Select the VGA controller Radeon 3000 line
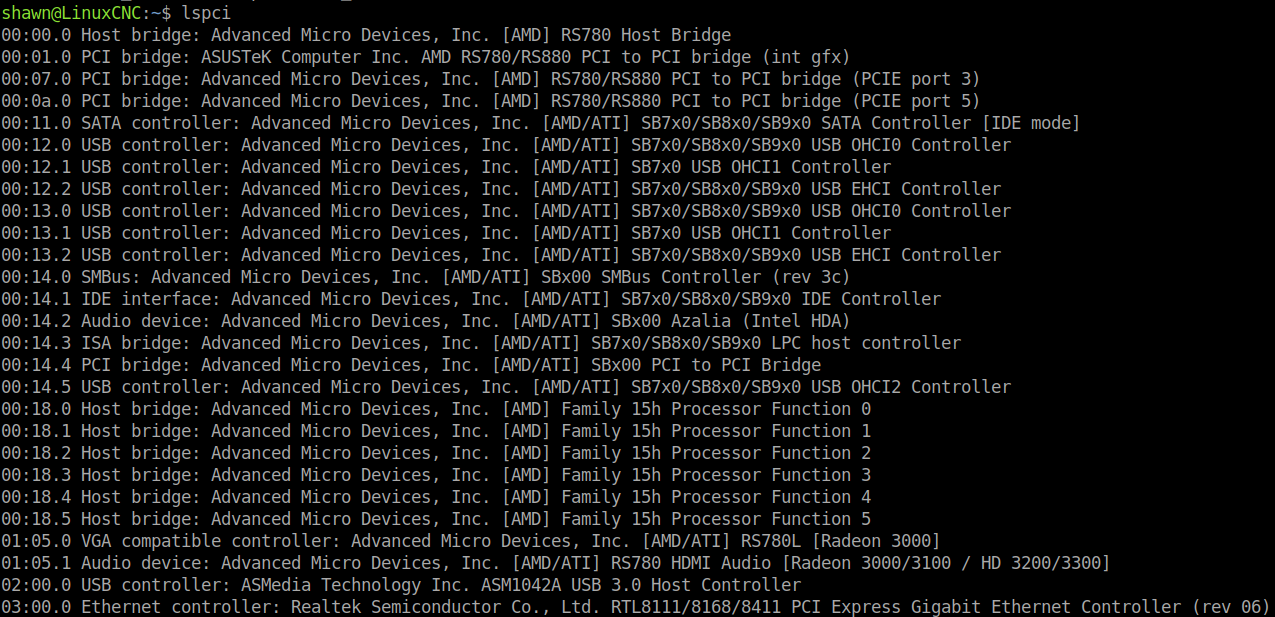 pyautogui.click(x=471, y=541)
